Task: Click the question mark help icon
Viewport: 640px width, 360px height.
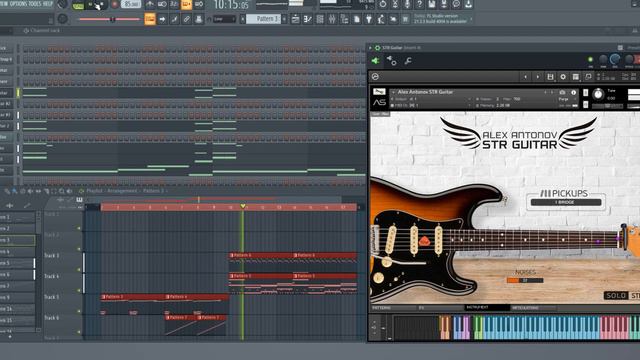Action: click(x=419, y=4)
